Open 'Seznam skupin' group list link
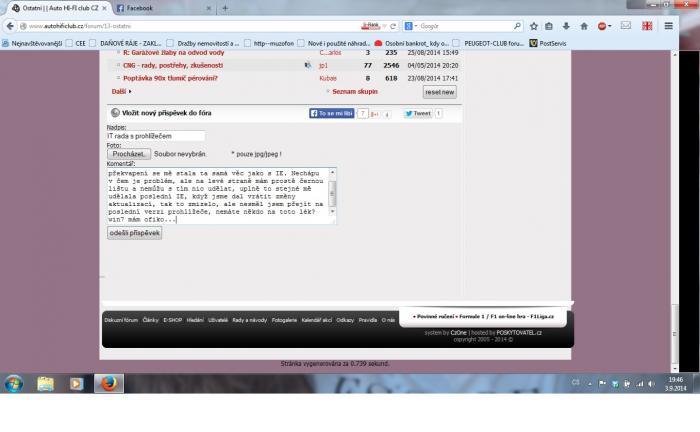 click(354, 91)
